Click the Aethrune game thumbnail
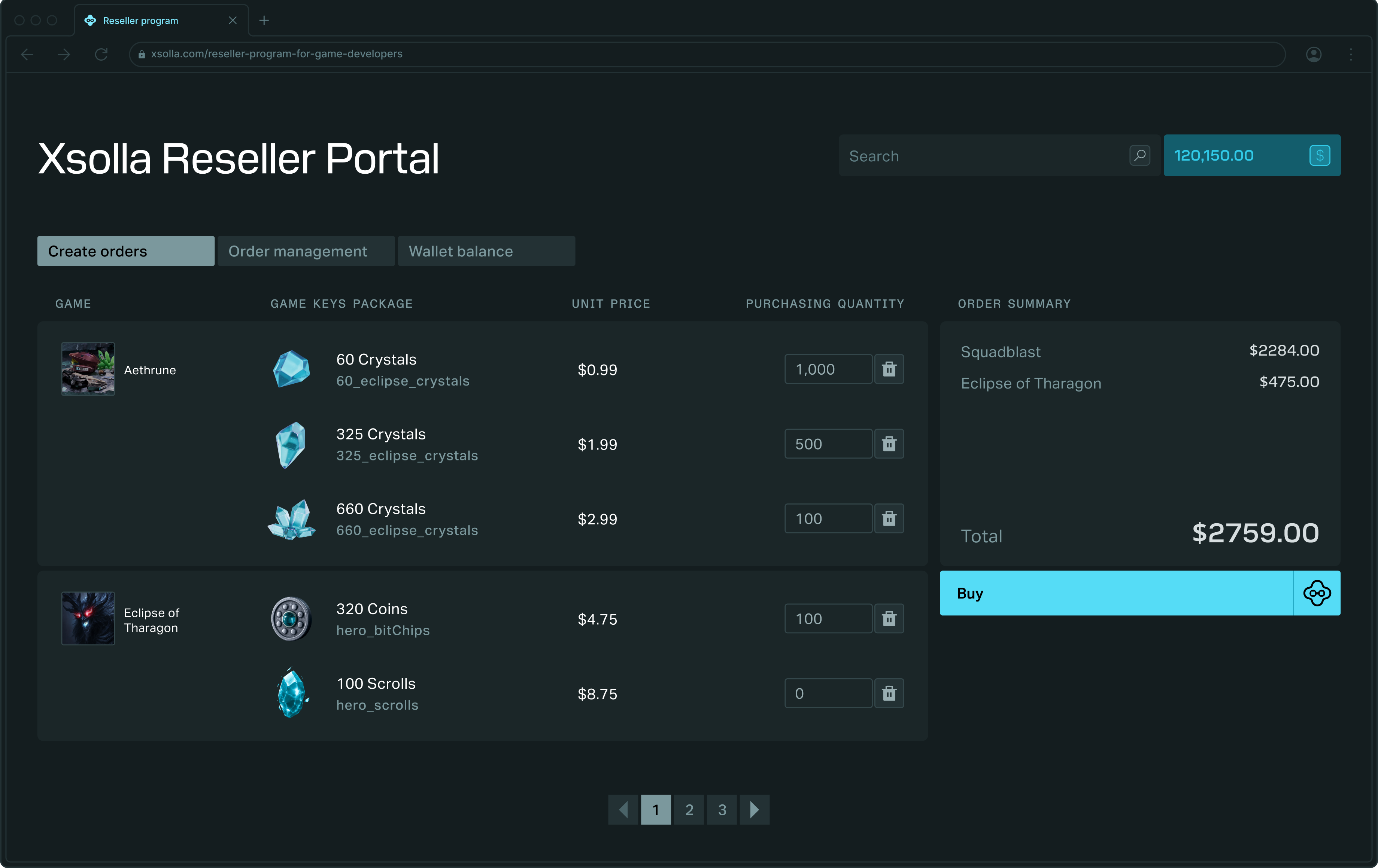This screenshot has width=1378, height=868. [88, 369]
